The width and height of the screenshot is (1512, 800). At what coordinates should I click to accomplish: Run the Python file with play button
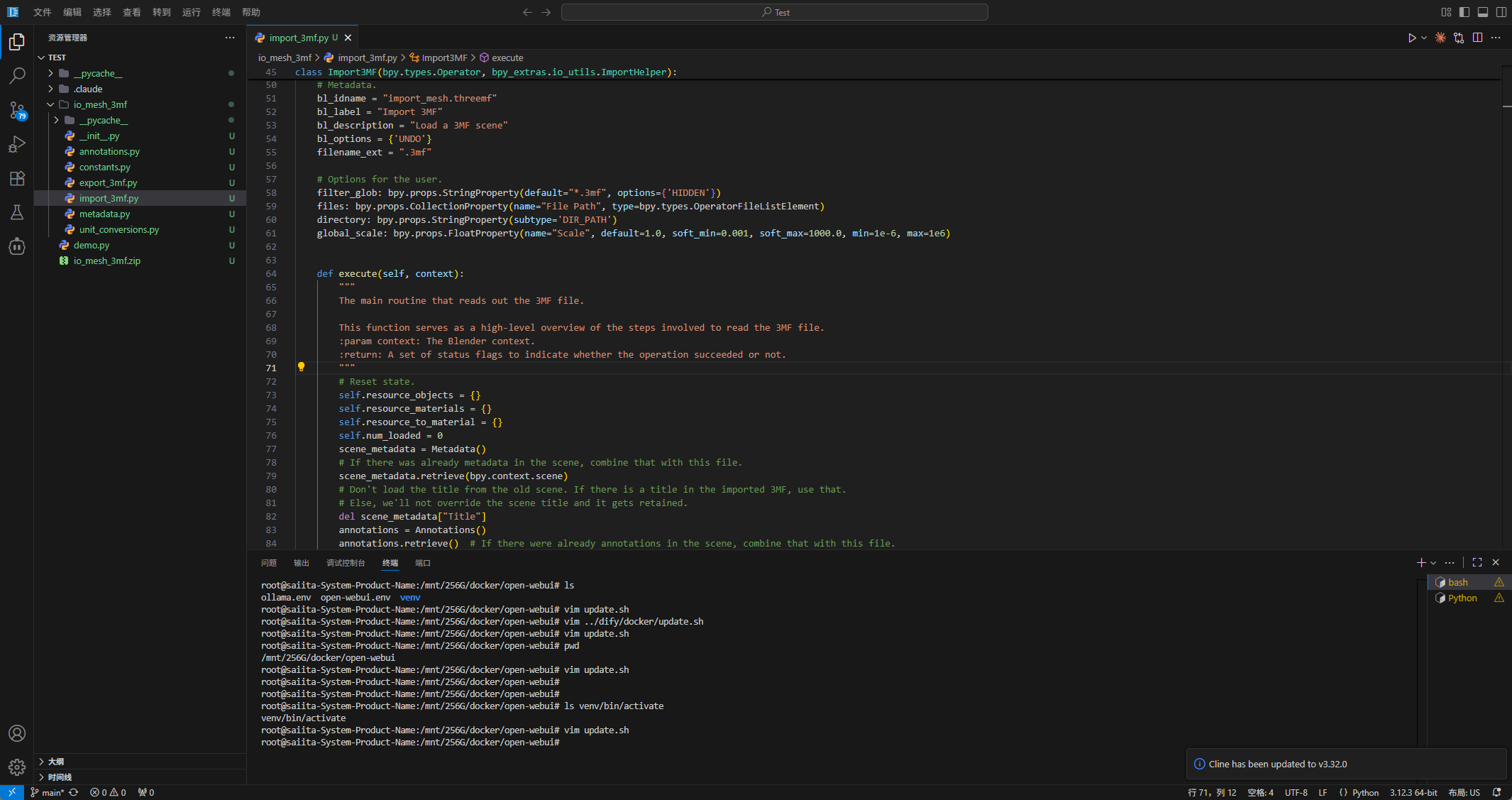point(1412,38)
